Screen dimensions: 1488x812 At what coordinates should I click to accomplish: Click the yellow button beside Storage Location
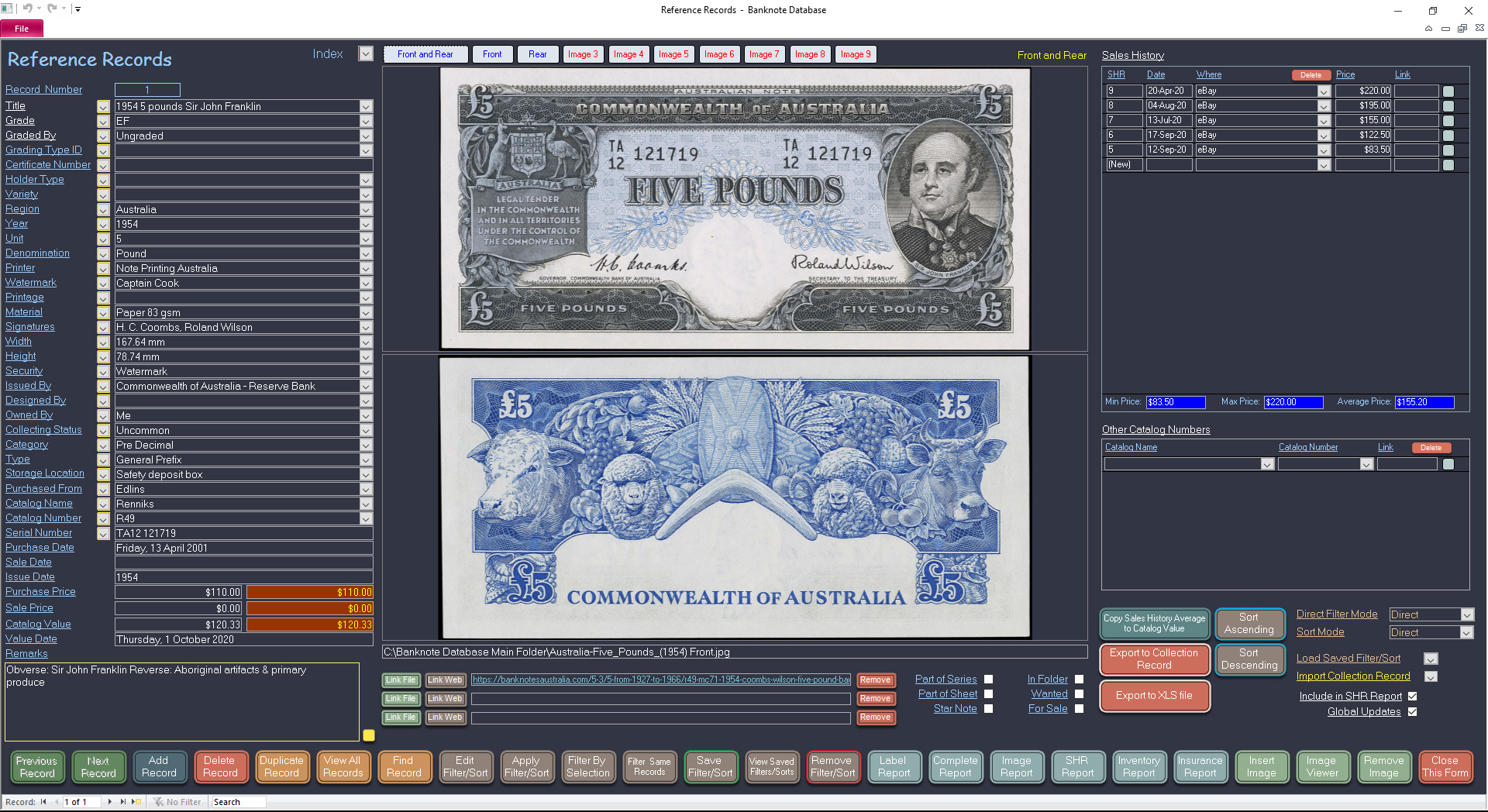coord(103,474)
